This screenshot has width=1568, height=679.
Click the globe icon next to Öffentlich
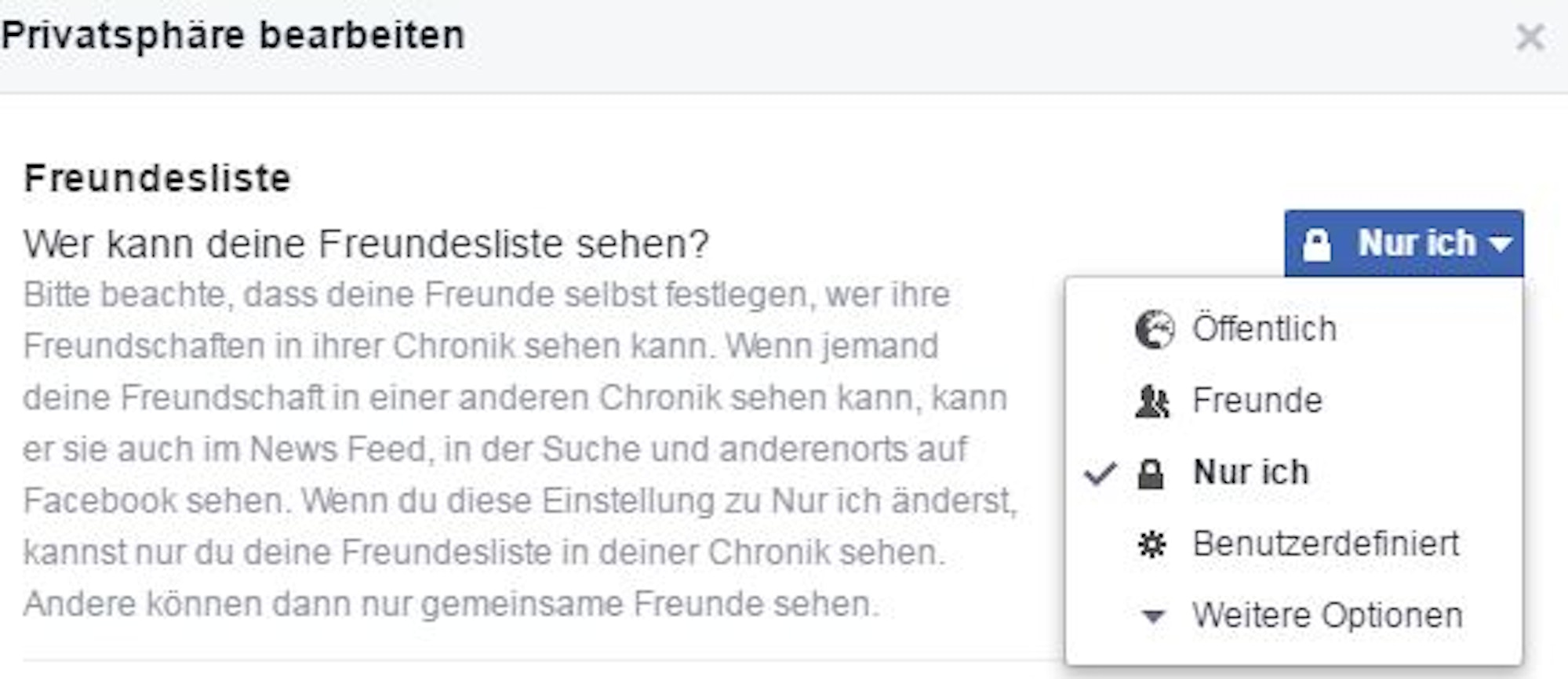coord(1156,329)
